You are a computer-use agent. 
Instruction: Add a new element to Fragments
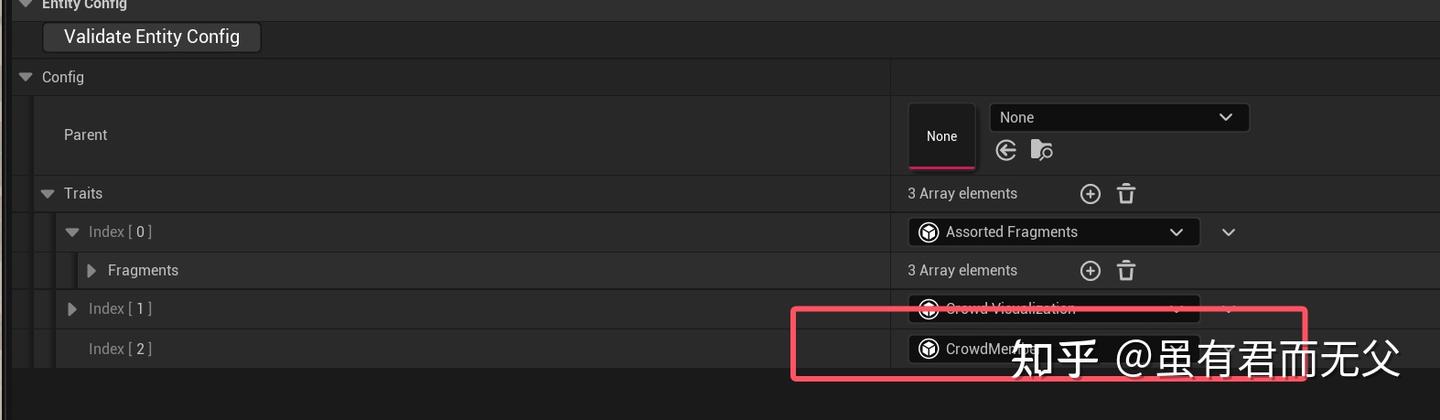click(x=1090, y=271)
